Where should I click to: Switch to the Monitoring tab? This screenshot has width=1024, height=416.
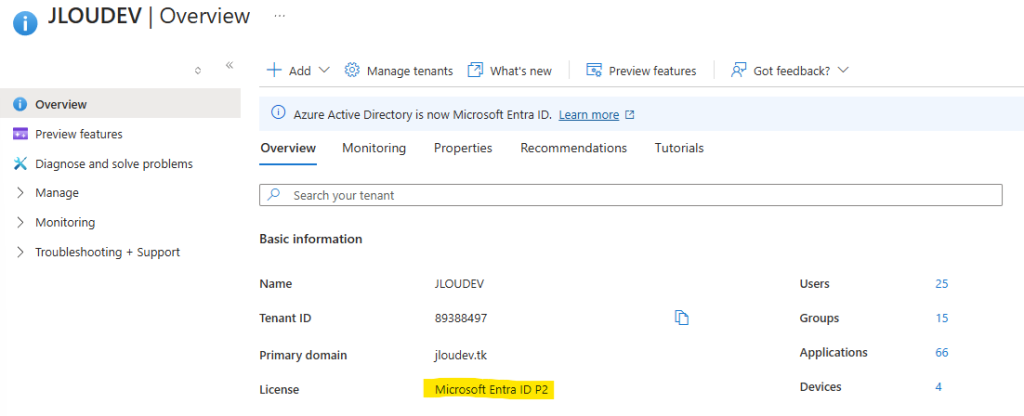374,148
